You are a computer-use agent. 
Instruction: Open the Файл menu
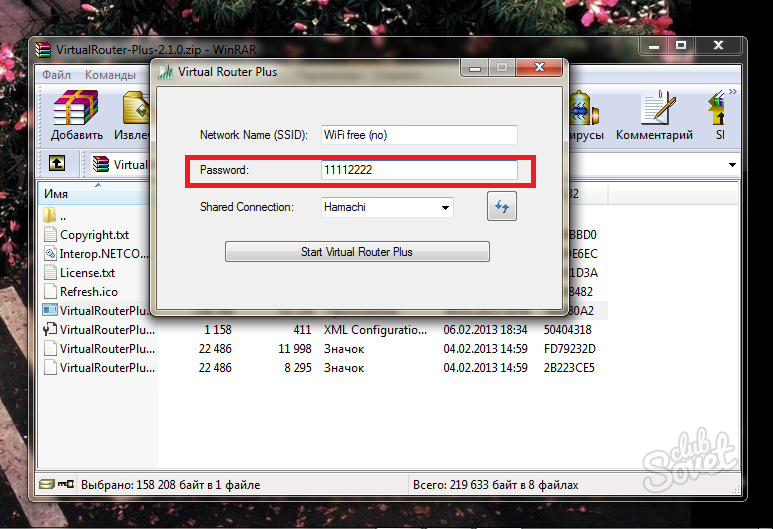point(56,75)
